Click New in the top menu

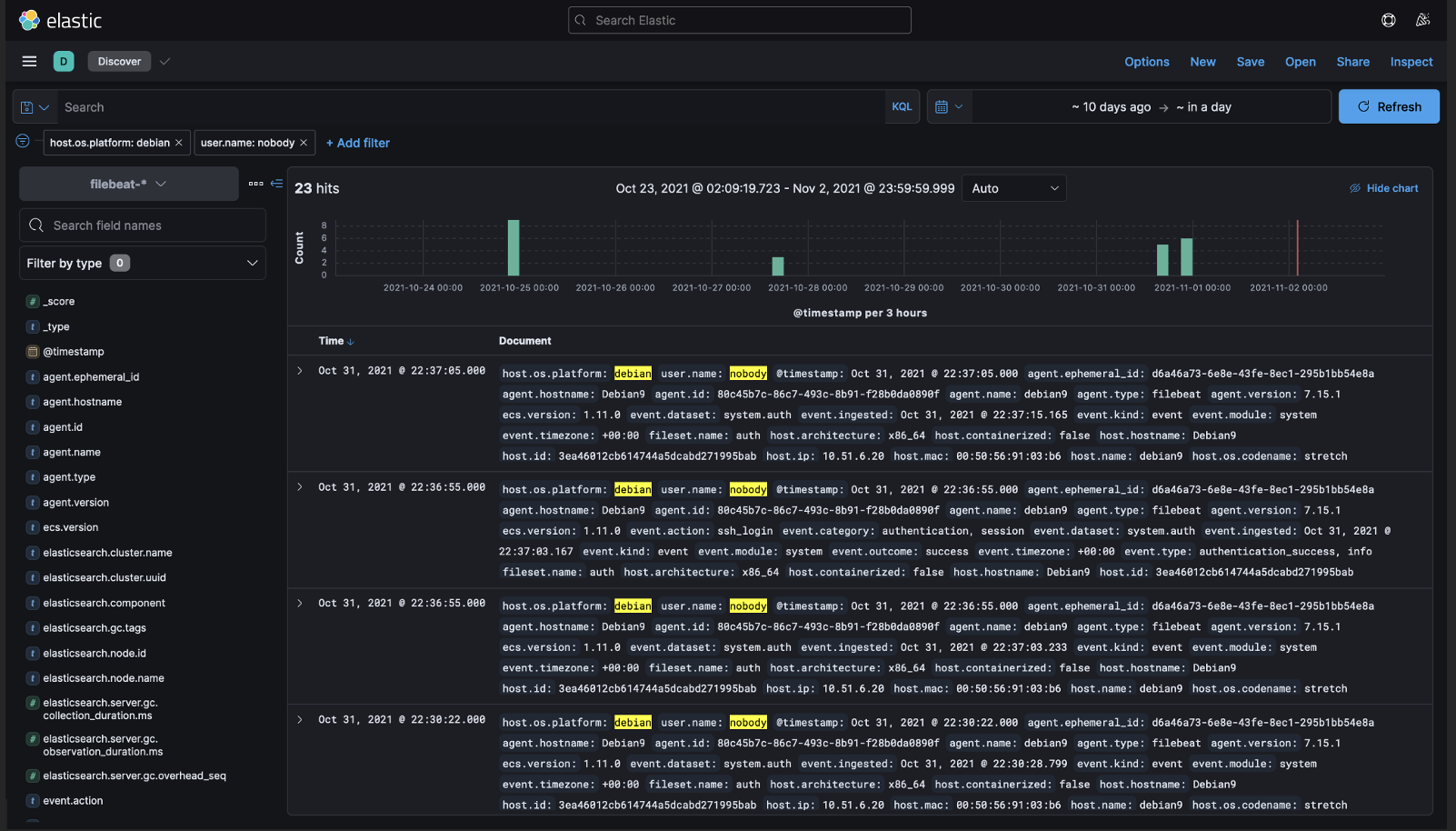click(1202, 62)
